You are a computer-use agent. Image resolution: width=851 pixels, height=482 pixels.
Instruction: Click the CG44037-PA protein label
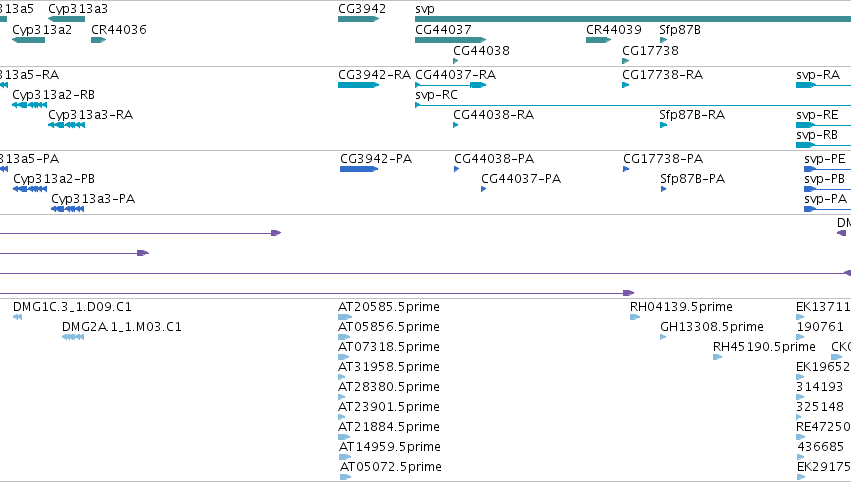[x=521, y=179]
